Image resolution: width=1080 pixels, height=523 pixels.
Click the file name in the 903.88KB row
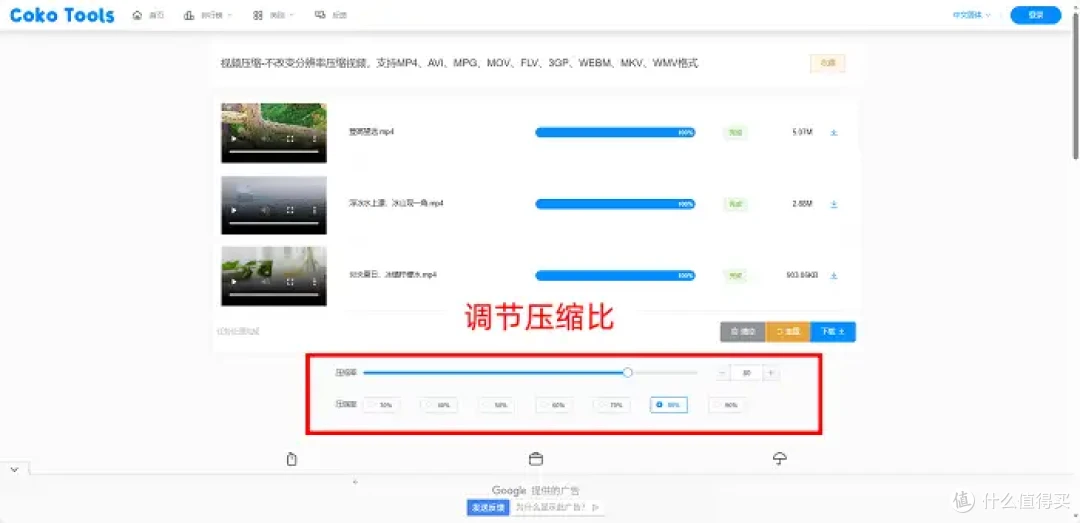[x=393, y=275]
